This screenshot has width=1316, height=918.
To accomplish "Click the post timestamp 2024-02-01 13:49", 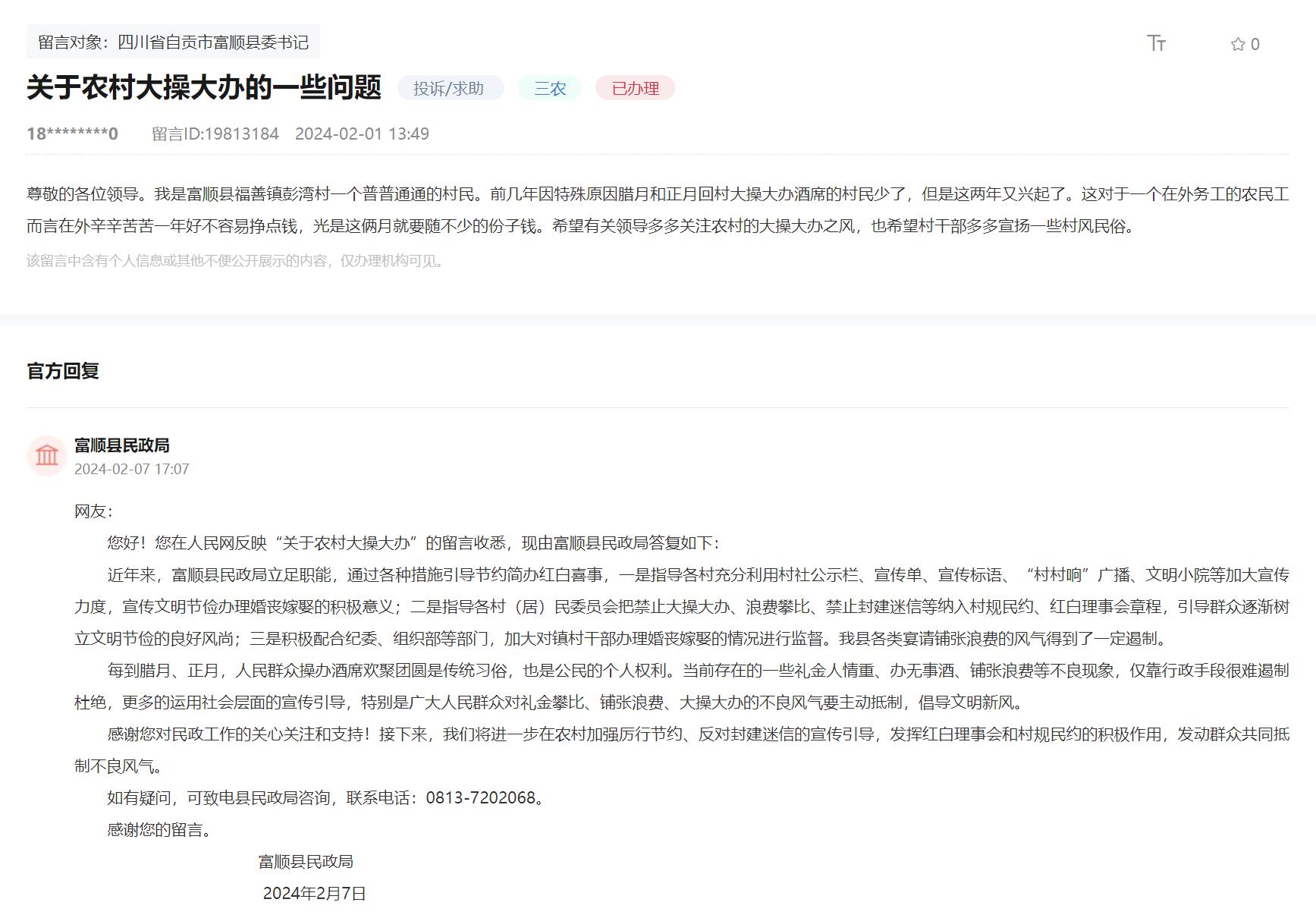I will tap(362, 134).
